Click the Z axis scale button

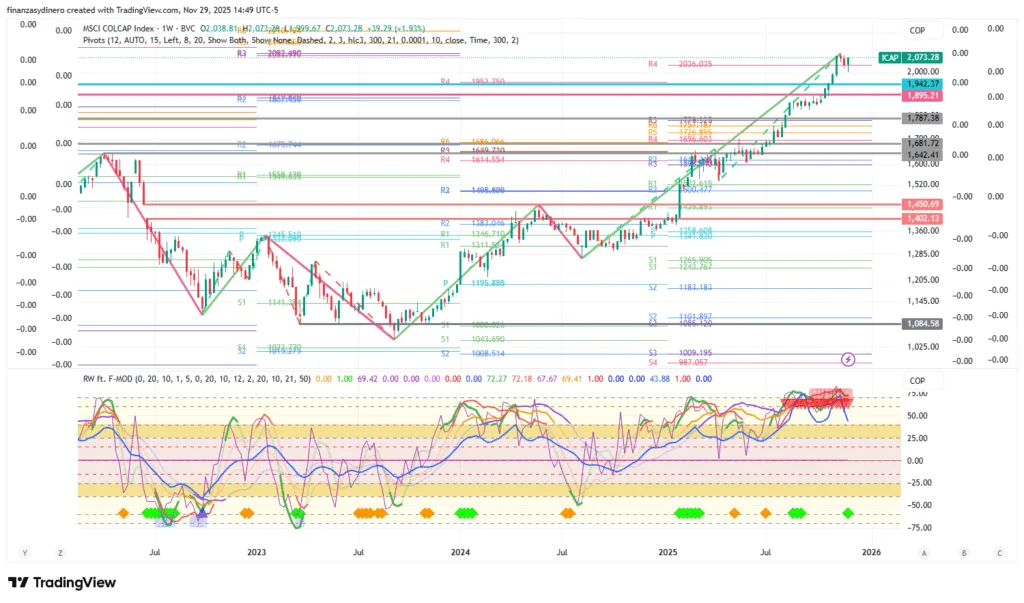point(60,552)
